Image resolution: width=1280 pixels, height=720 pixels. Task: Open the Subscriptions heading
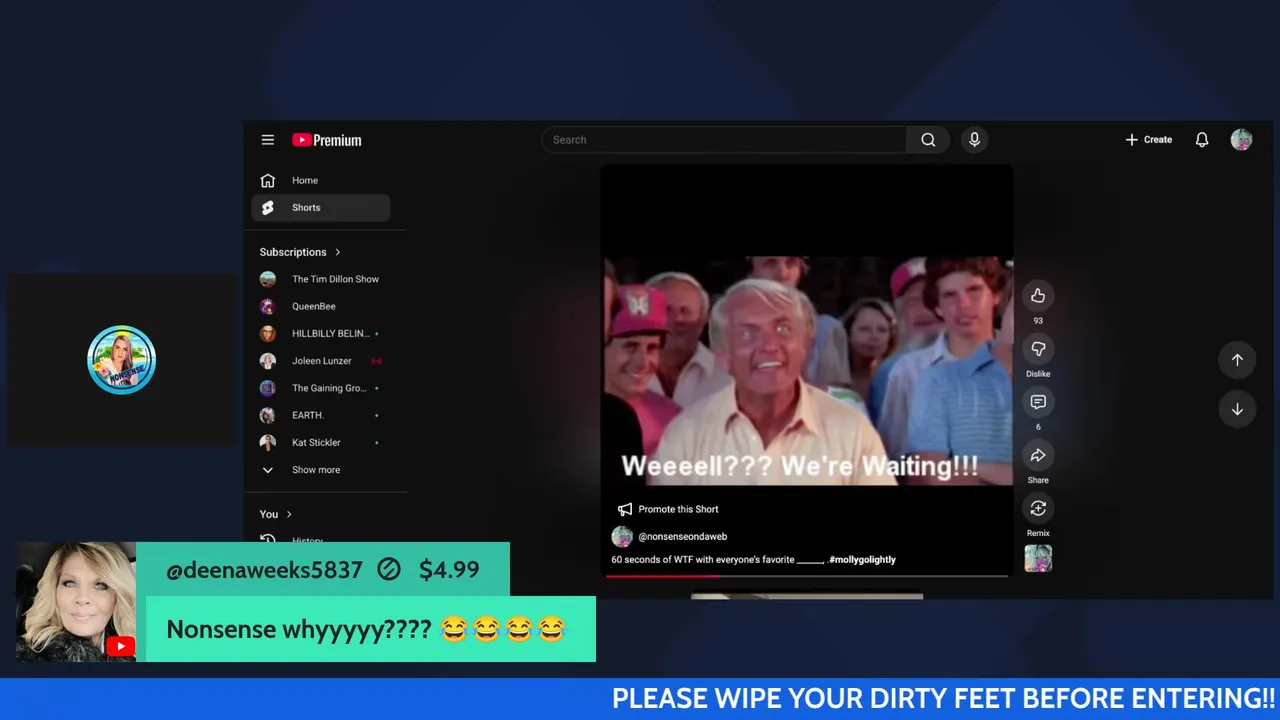point(293,252)
